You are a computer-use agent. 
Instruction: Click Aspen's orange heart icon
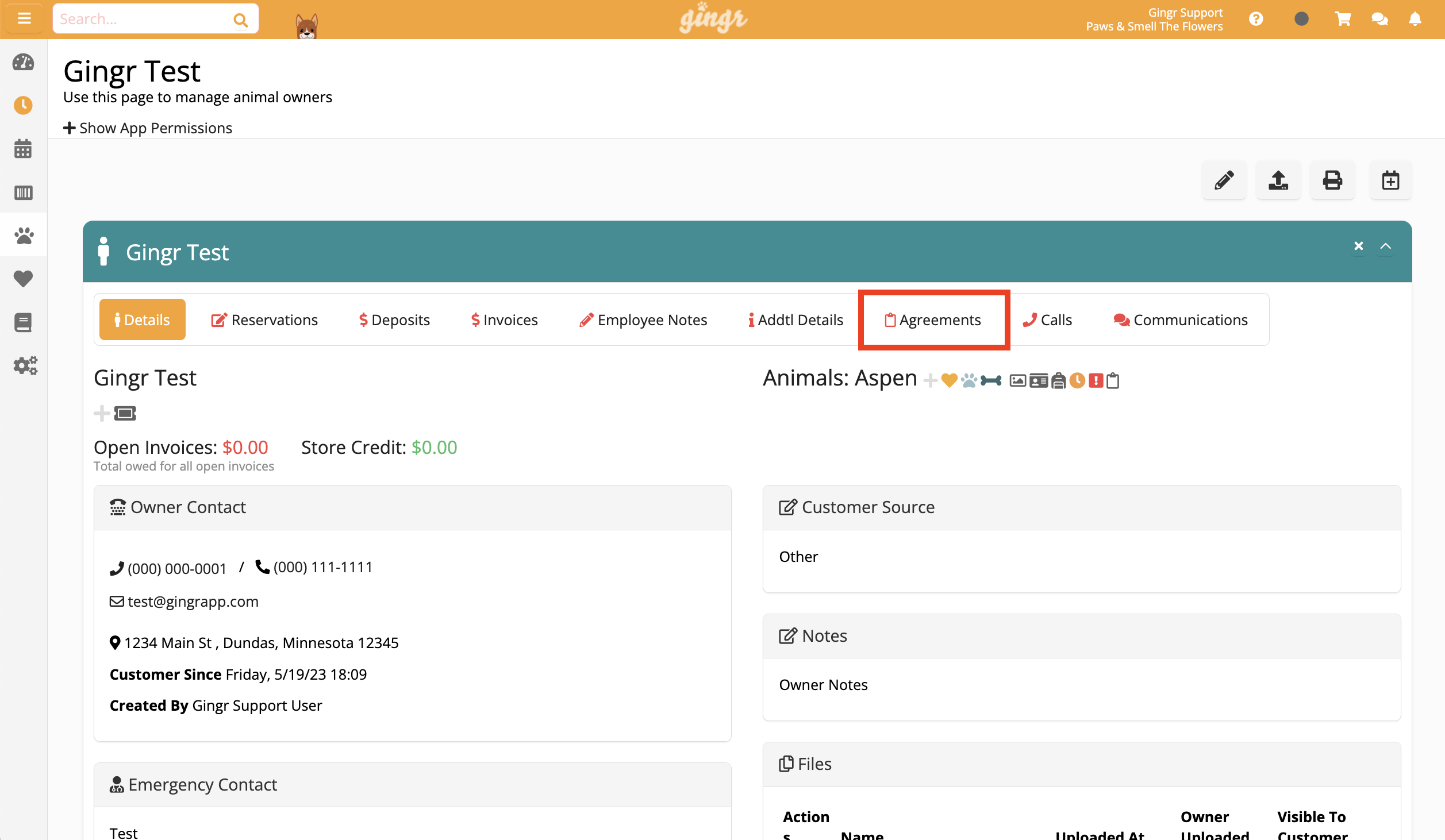949,380
